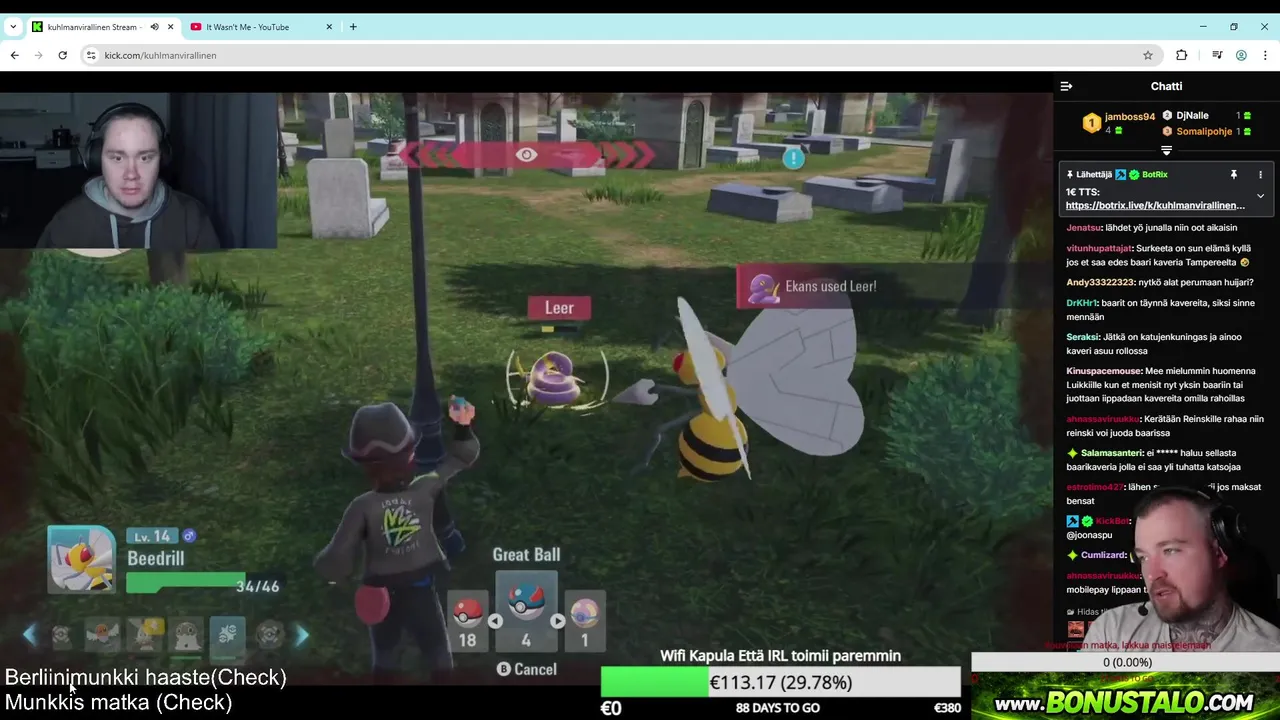
Task: Reload the kick.com page
Action: (x=62, y=55)
